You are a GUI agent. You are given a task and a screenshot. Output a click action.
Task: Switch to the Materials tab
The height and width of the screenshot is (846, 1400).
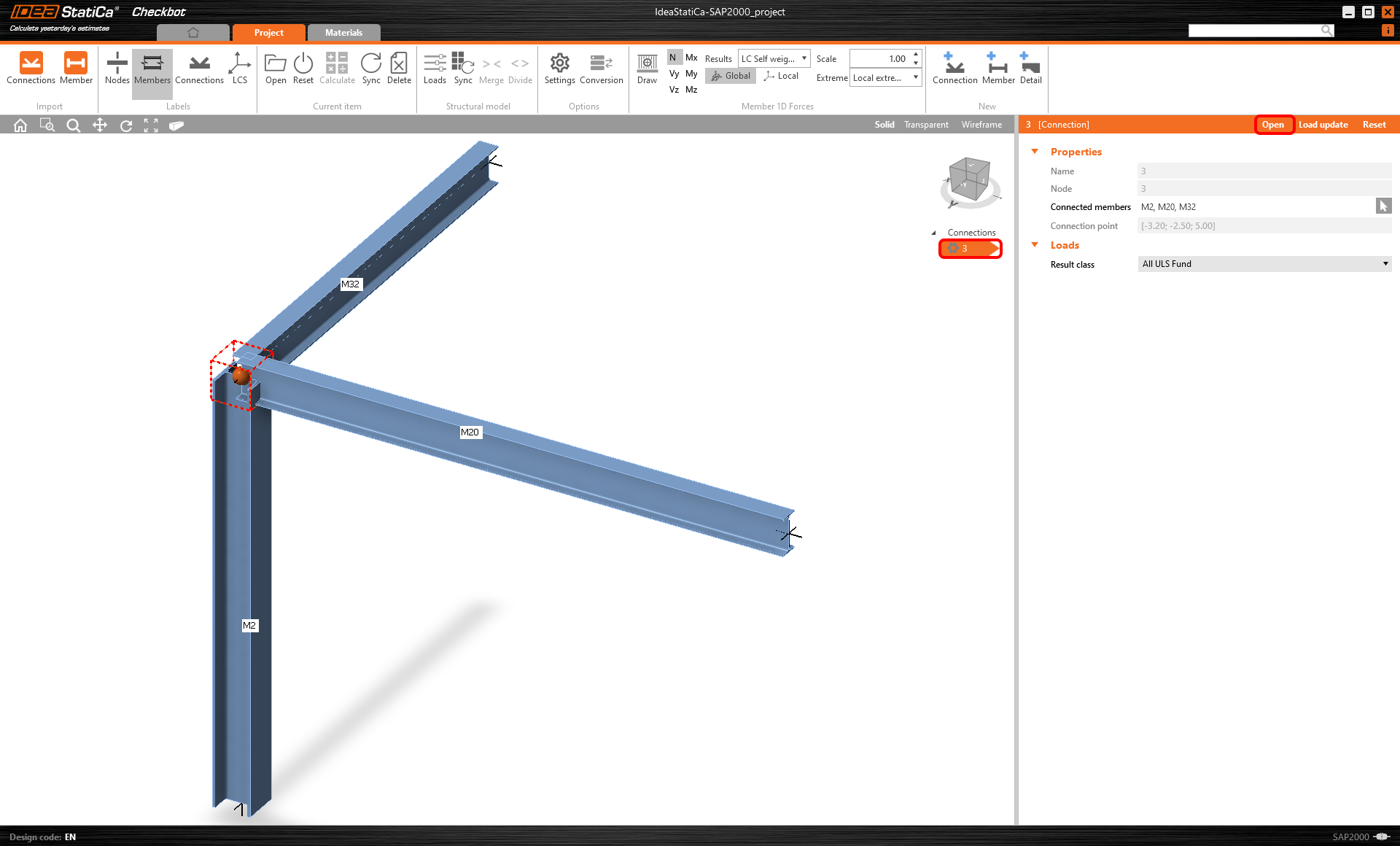click(343, 33)
